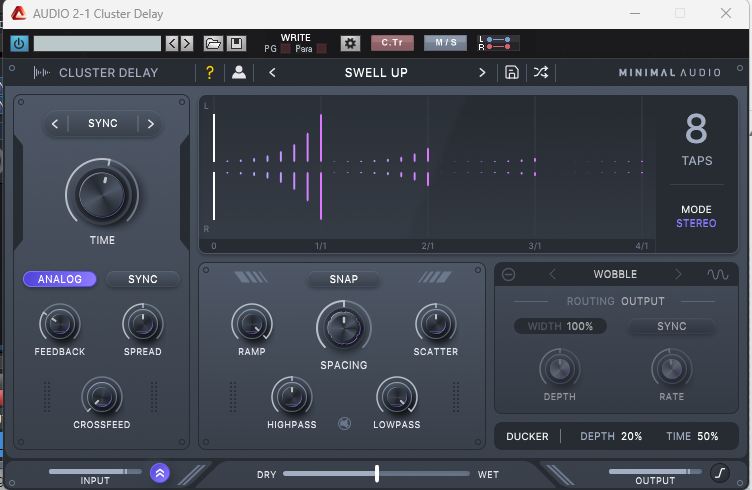Screen dimensions: 752x490
Task: Toggle the M/S mode button
Action: pos(446,43)
